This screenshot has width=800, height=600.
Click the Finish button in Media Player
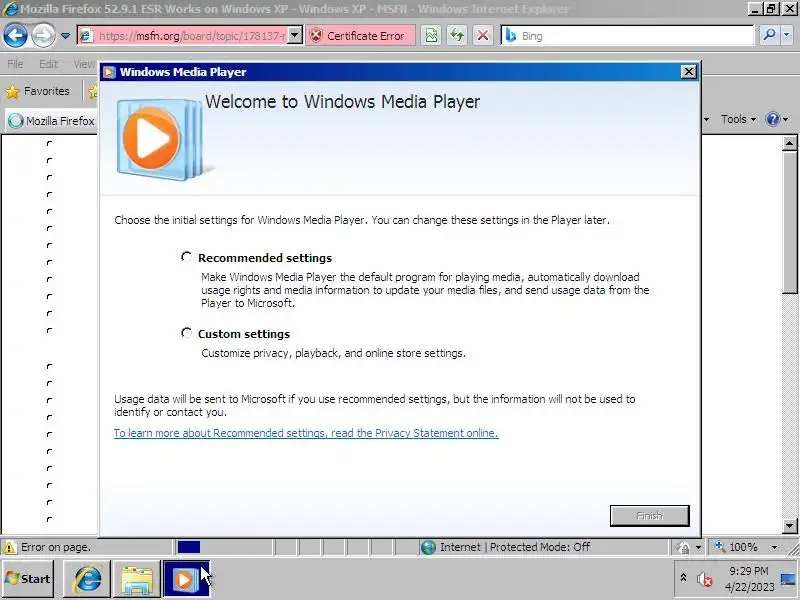tap(649, 516)
